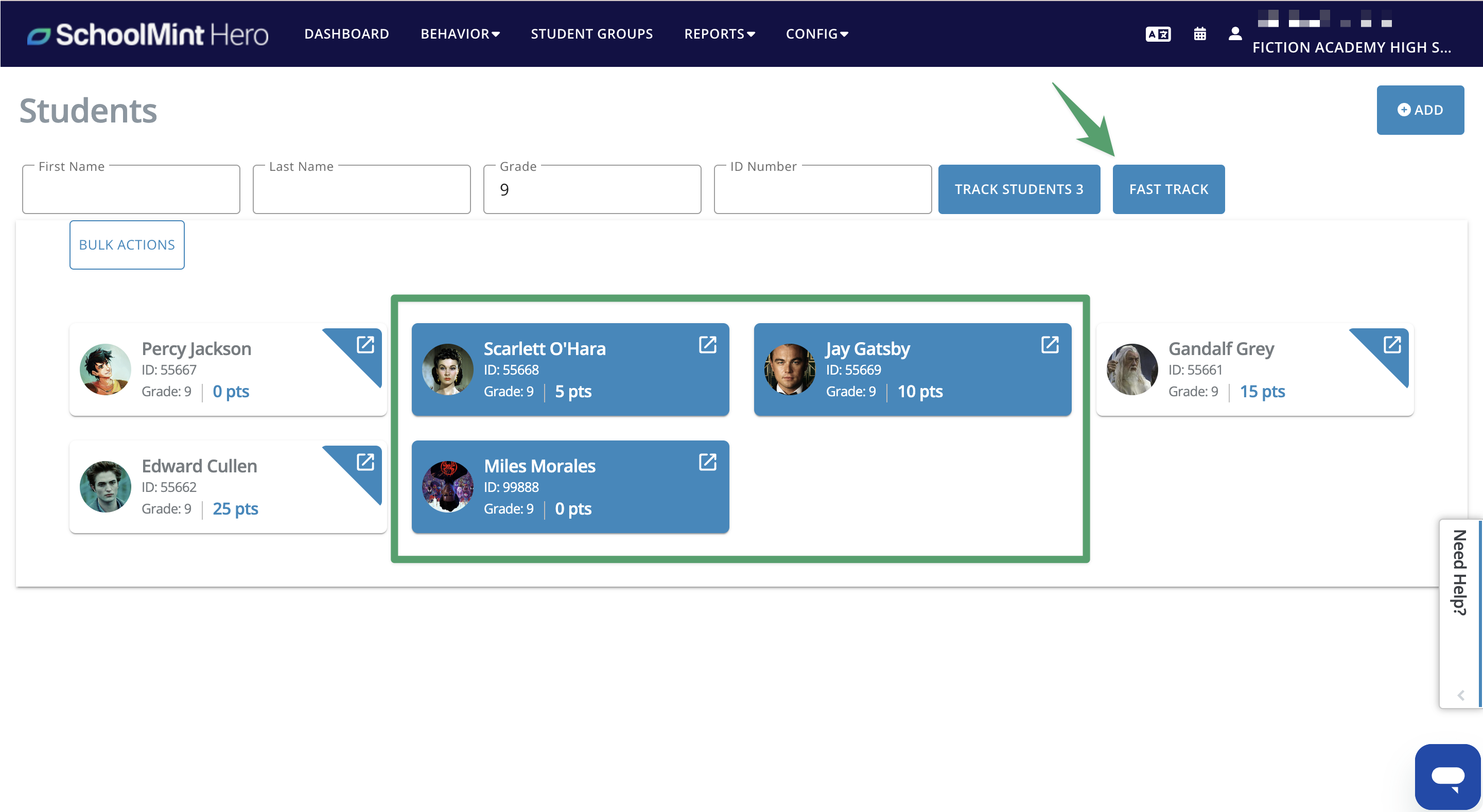
Task: Click the Add student button
Action: tap(1420, 110)
